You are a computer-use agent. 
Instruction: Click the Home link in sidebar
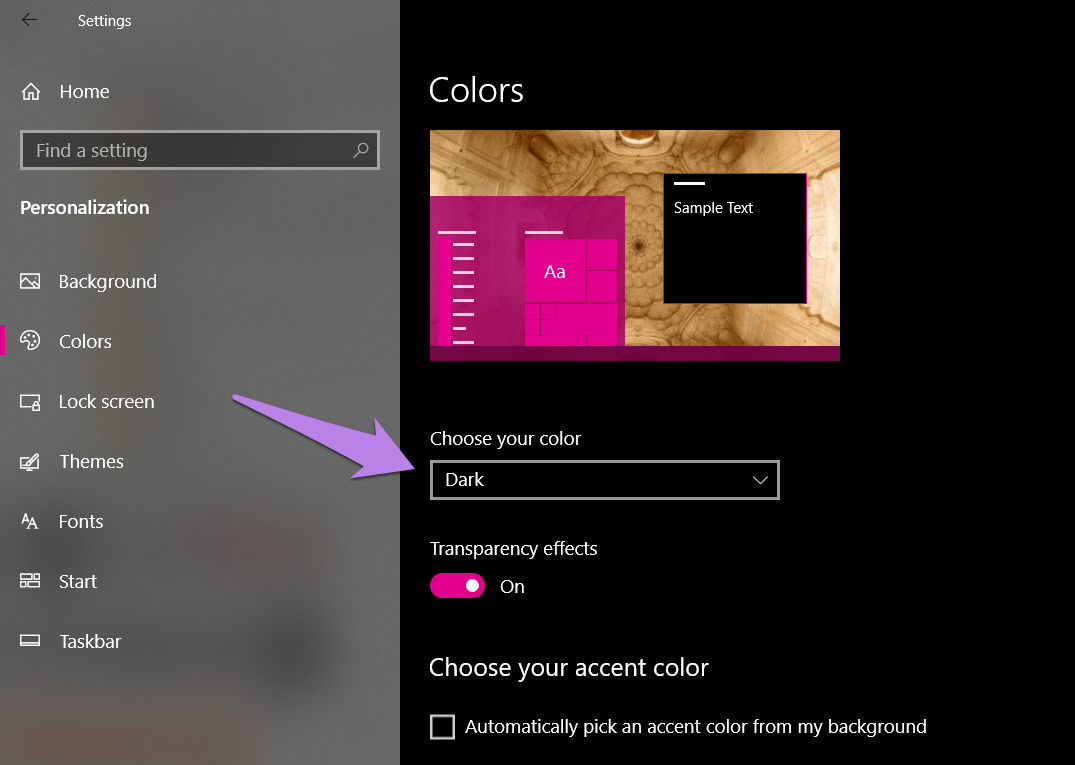(84, 92)
